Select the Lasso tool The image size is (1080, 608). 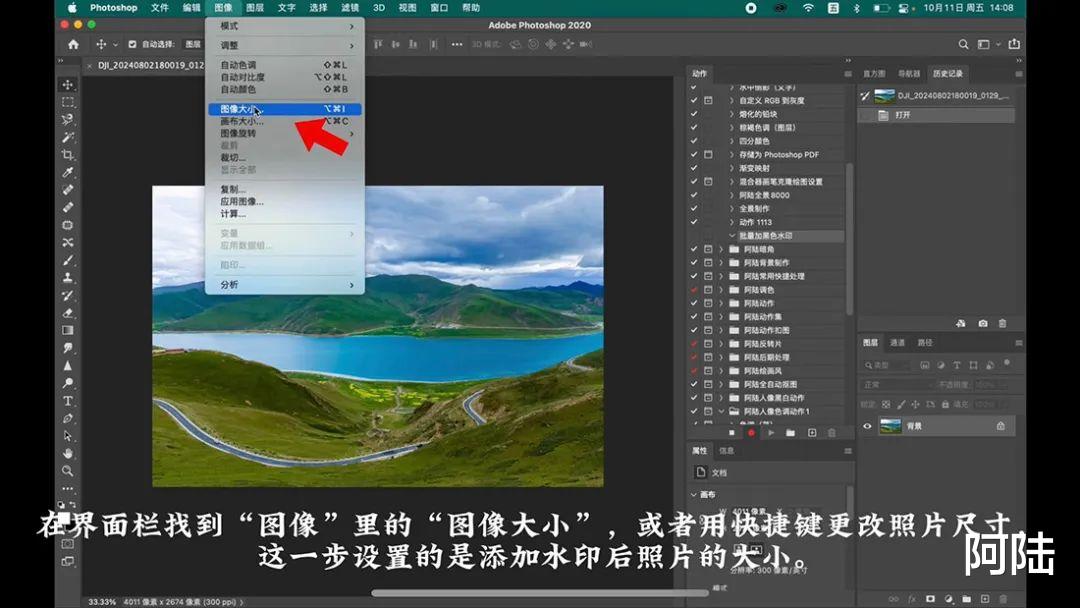68,119
